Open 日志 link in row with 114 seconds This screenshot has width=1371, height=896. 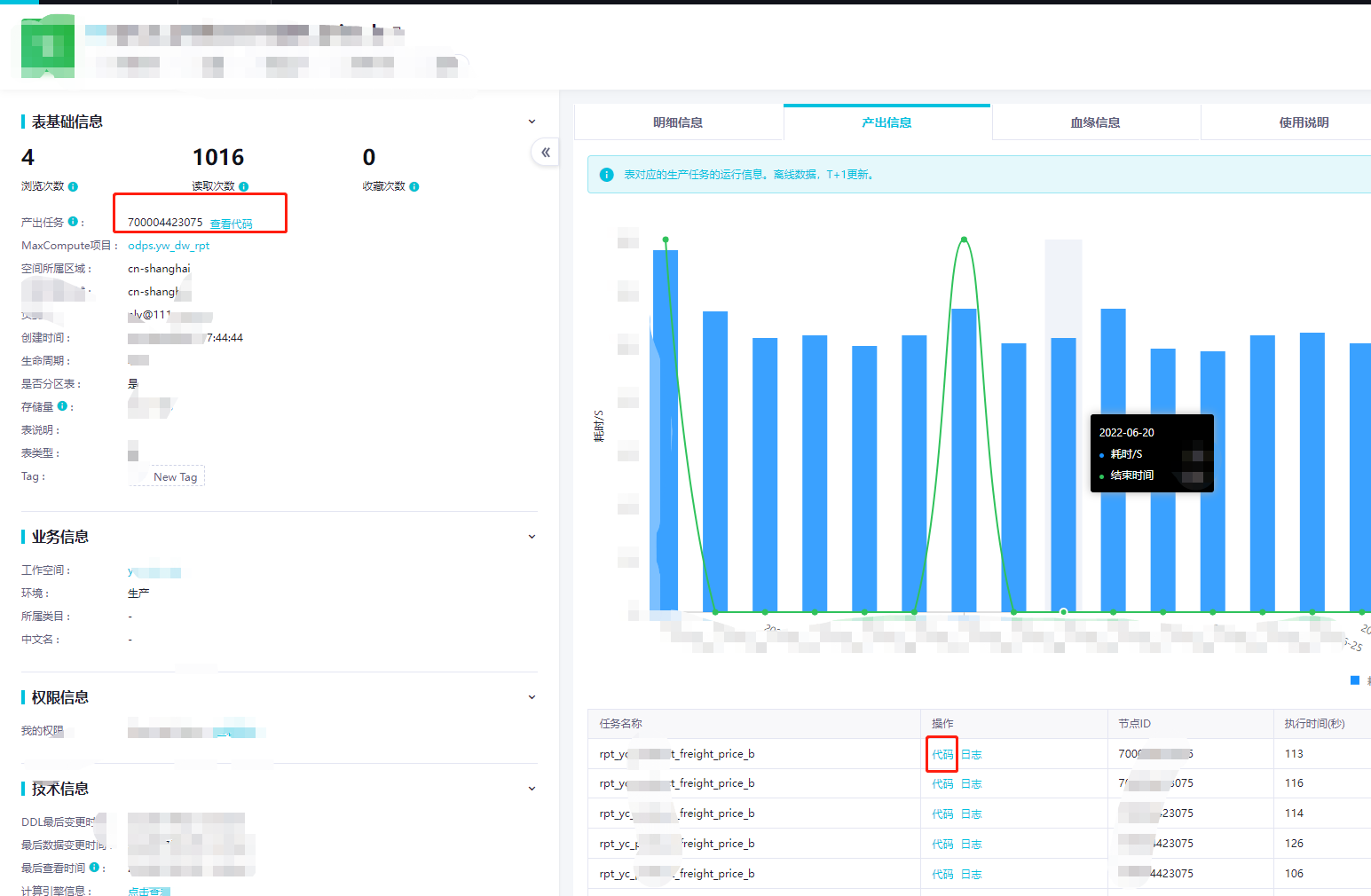pyautogui.click(x=972, y=813)
